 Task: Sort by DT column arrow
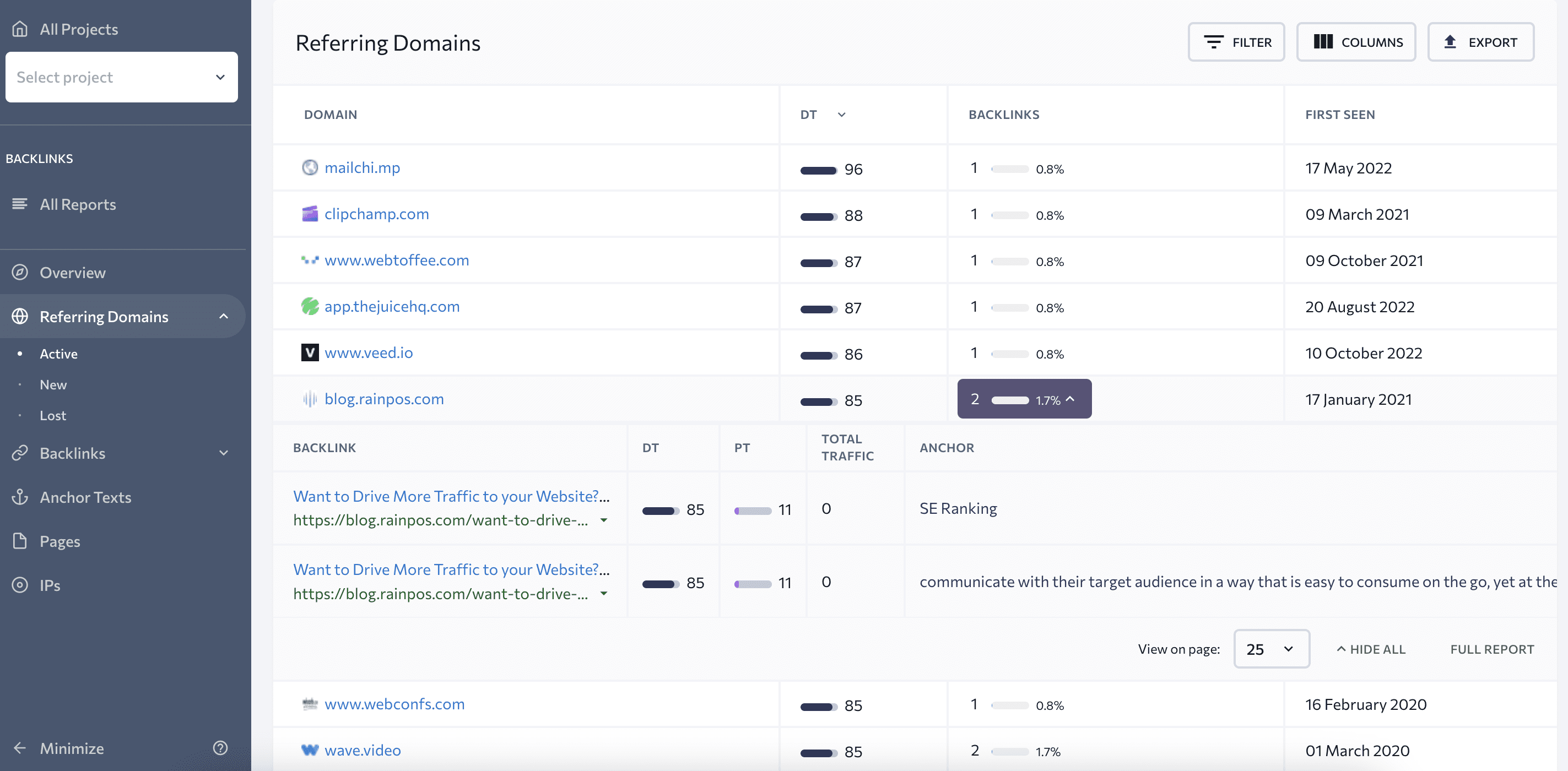point(841,115)
